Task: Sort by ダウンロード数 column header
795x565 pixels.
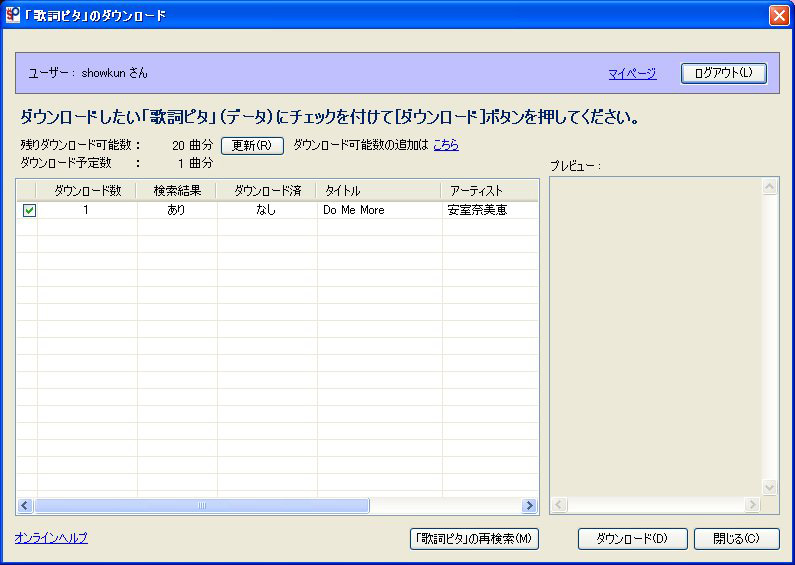Action: tap(87, 190)
